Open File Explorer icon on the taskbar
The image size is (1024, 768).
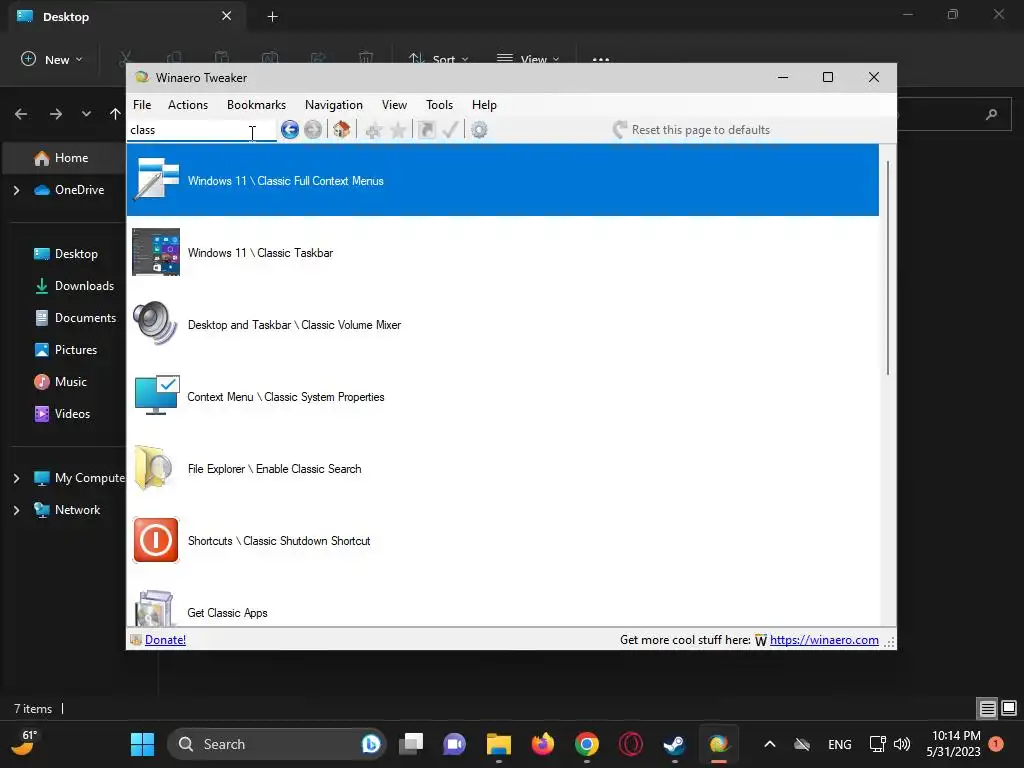pos(499,744)
